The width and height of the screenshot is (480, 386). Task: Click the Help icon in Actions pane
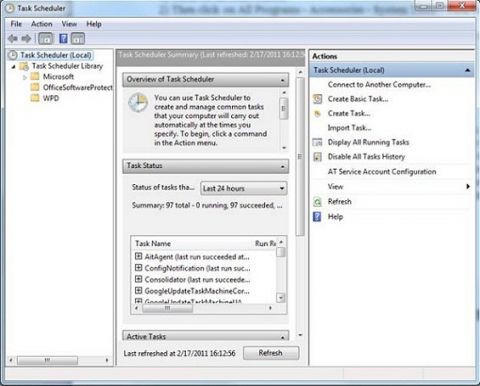coord(317,217)
